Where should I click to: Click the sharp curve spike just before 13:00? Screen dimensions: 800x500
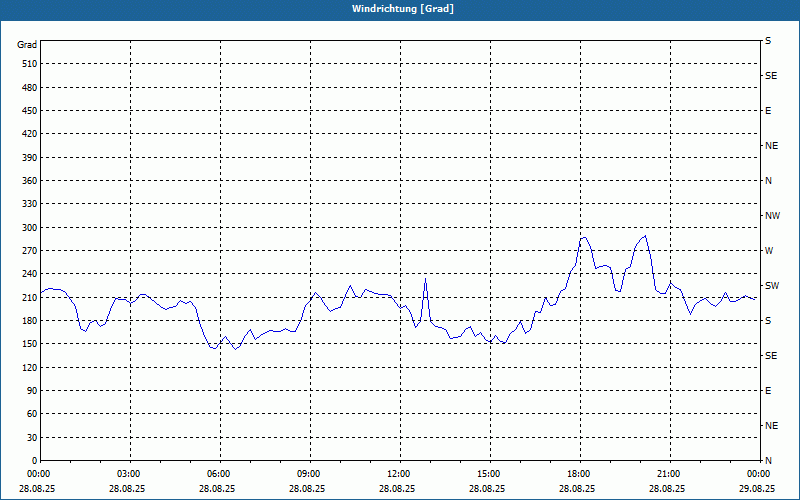tap(425, 280)
